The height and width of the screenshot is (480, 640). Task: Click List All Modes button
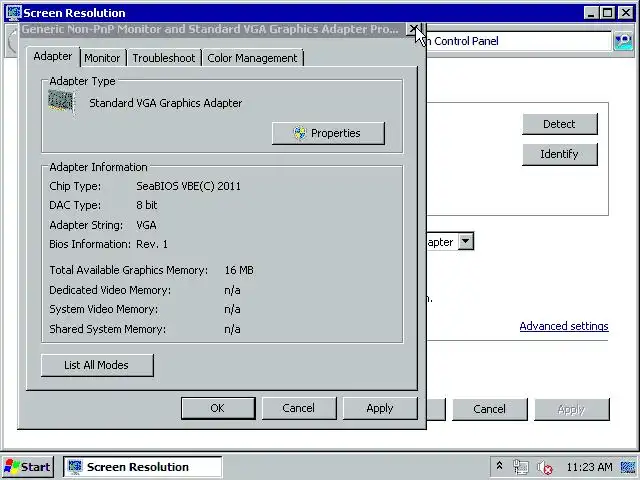[97, 365]
